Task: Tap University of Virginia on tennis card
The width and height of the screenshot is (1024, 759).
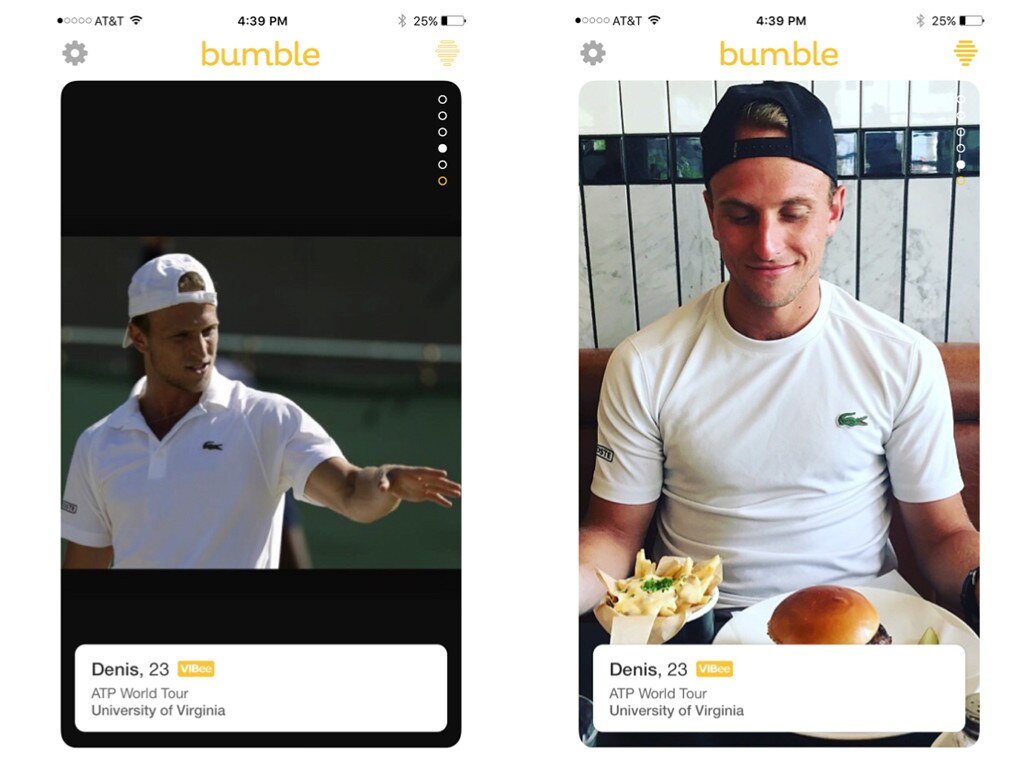Action: click(x=158, y=711)
